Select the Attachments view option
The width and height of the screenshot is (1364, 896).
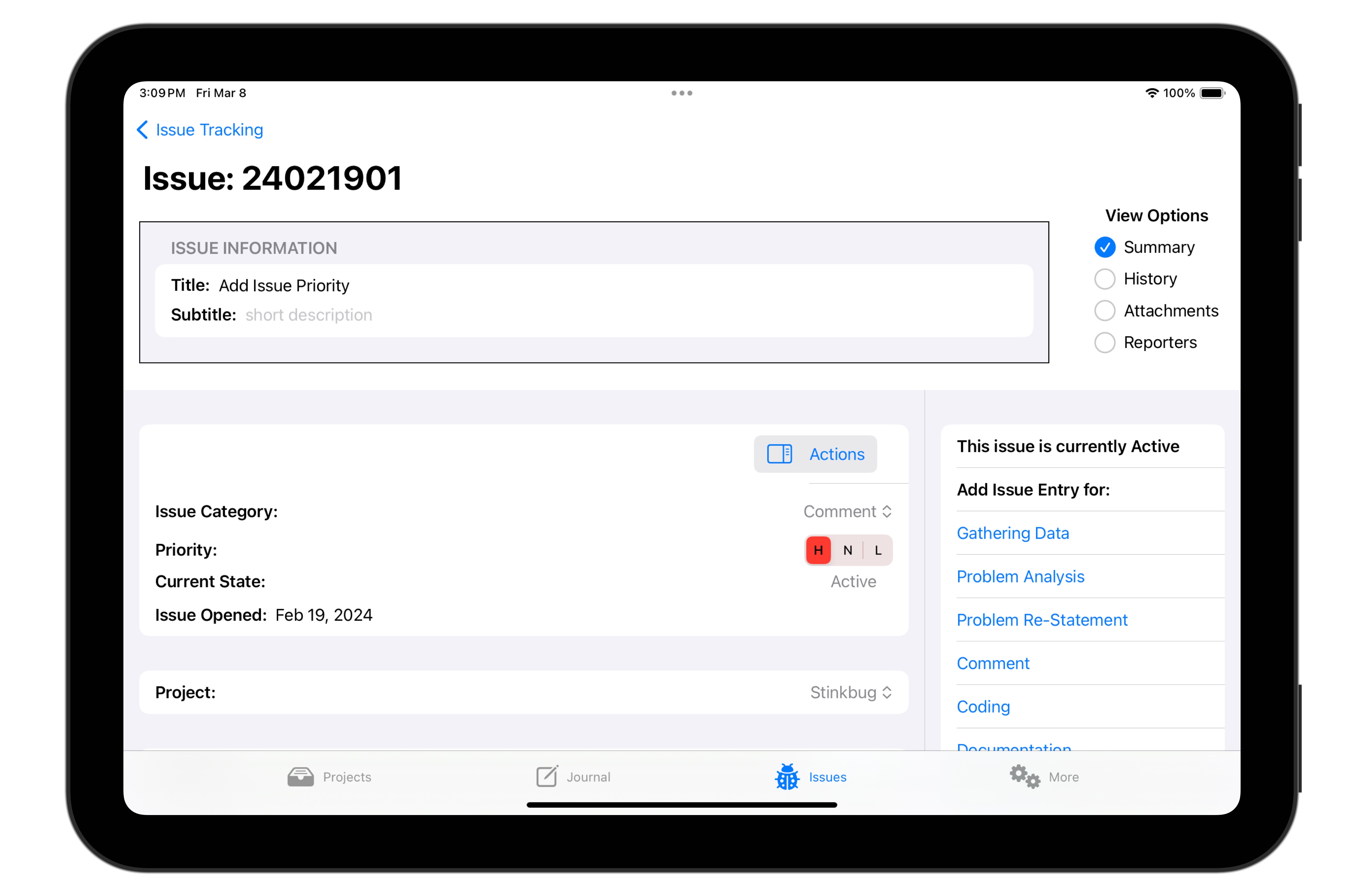[x=1104, y=311]
